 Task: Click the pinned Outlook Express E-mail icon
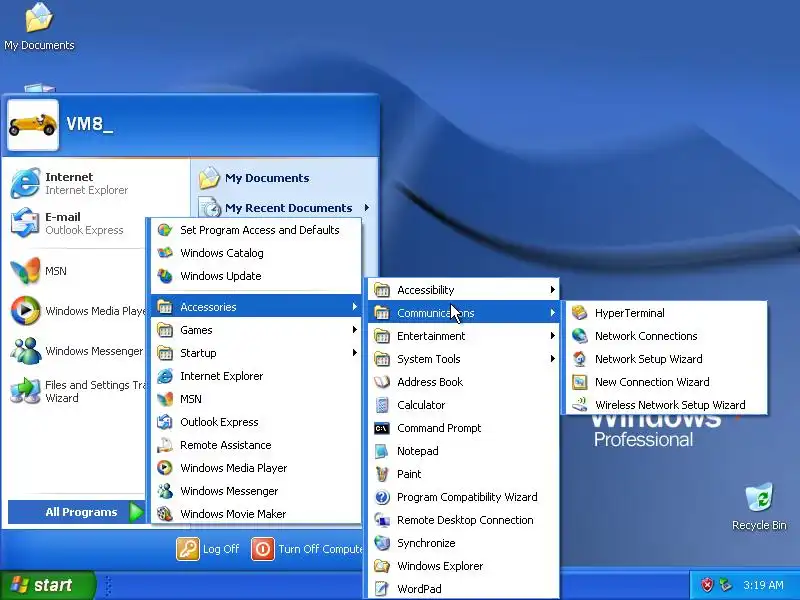click(25, 223)
